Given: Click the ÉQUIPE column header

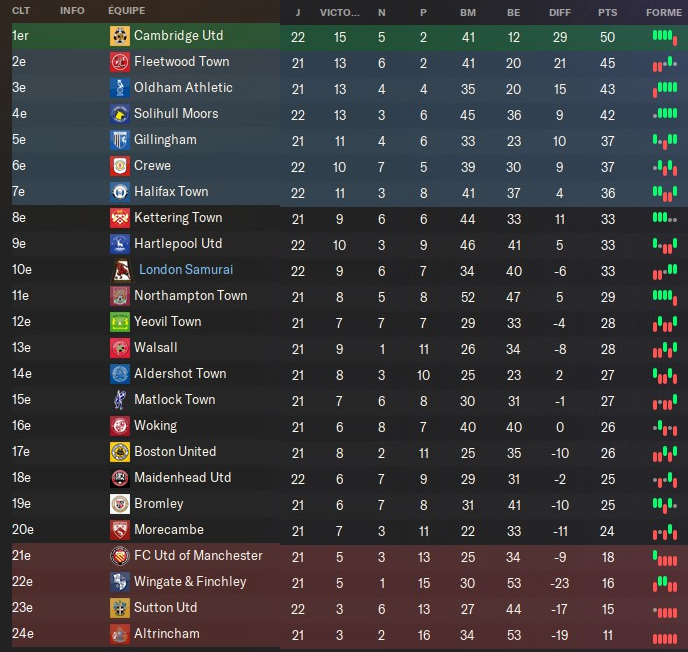Looking at the screenshot, I should [125, 10].
